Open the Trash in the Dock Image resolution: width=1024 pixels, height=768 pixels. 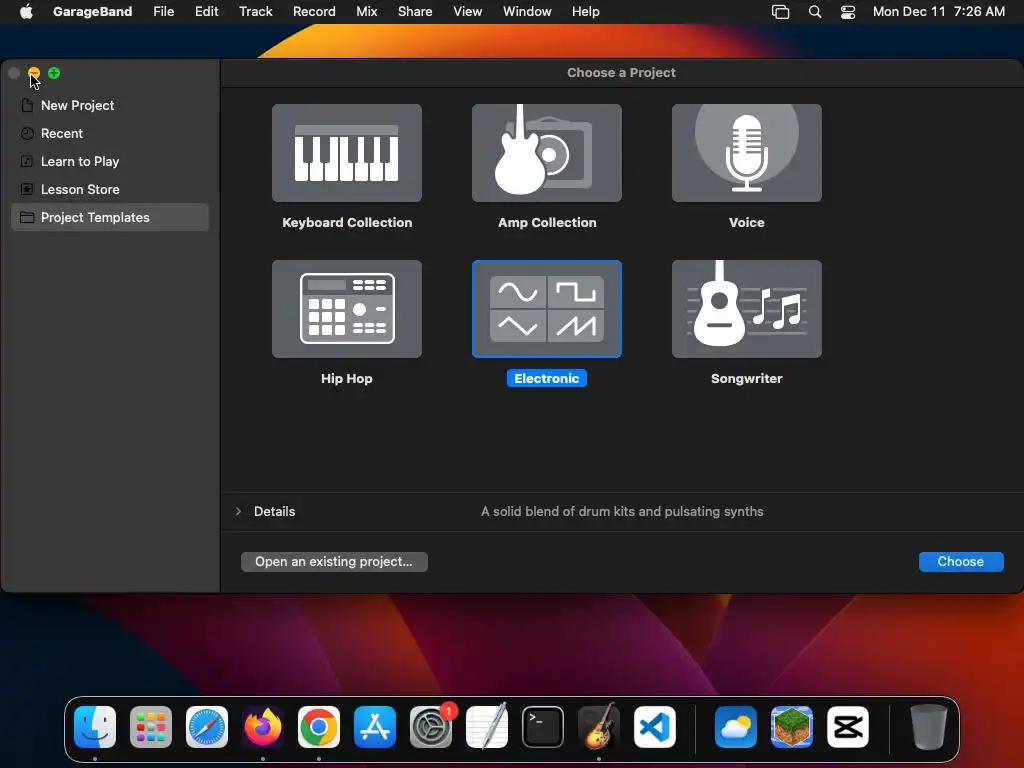click(929, 727)
